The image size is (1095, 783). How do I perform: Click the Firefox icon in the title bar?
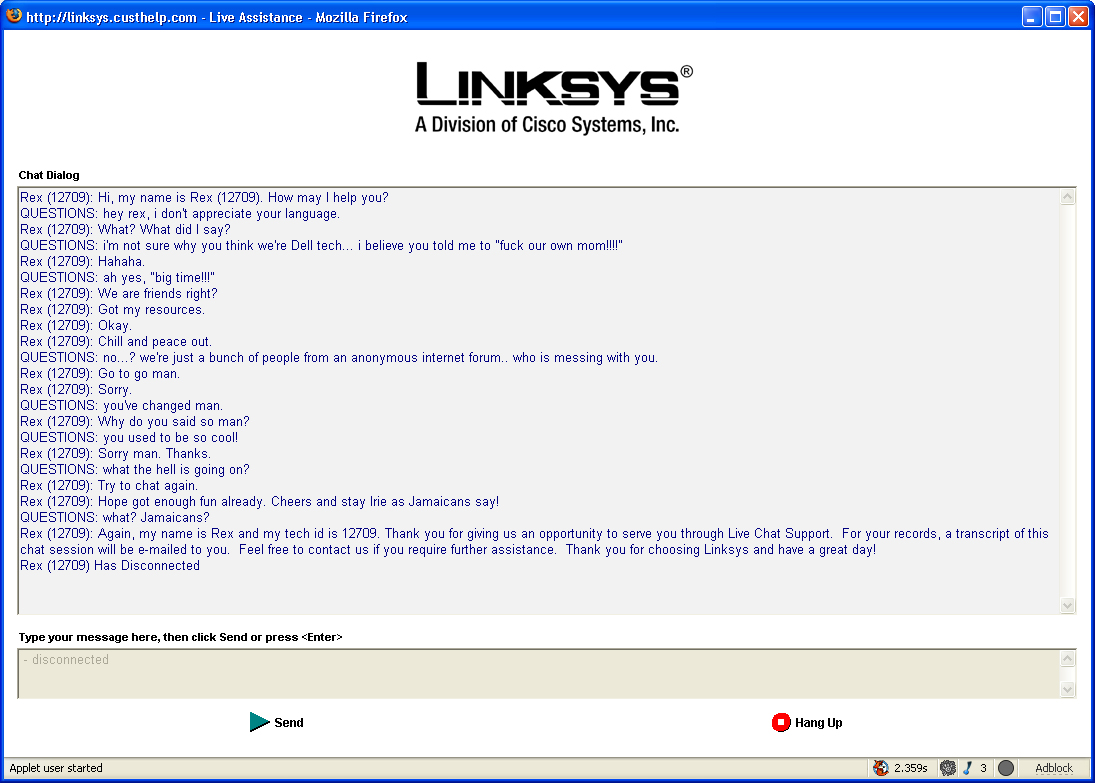point(14,15)
